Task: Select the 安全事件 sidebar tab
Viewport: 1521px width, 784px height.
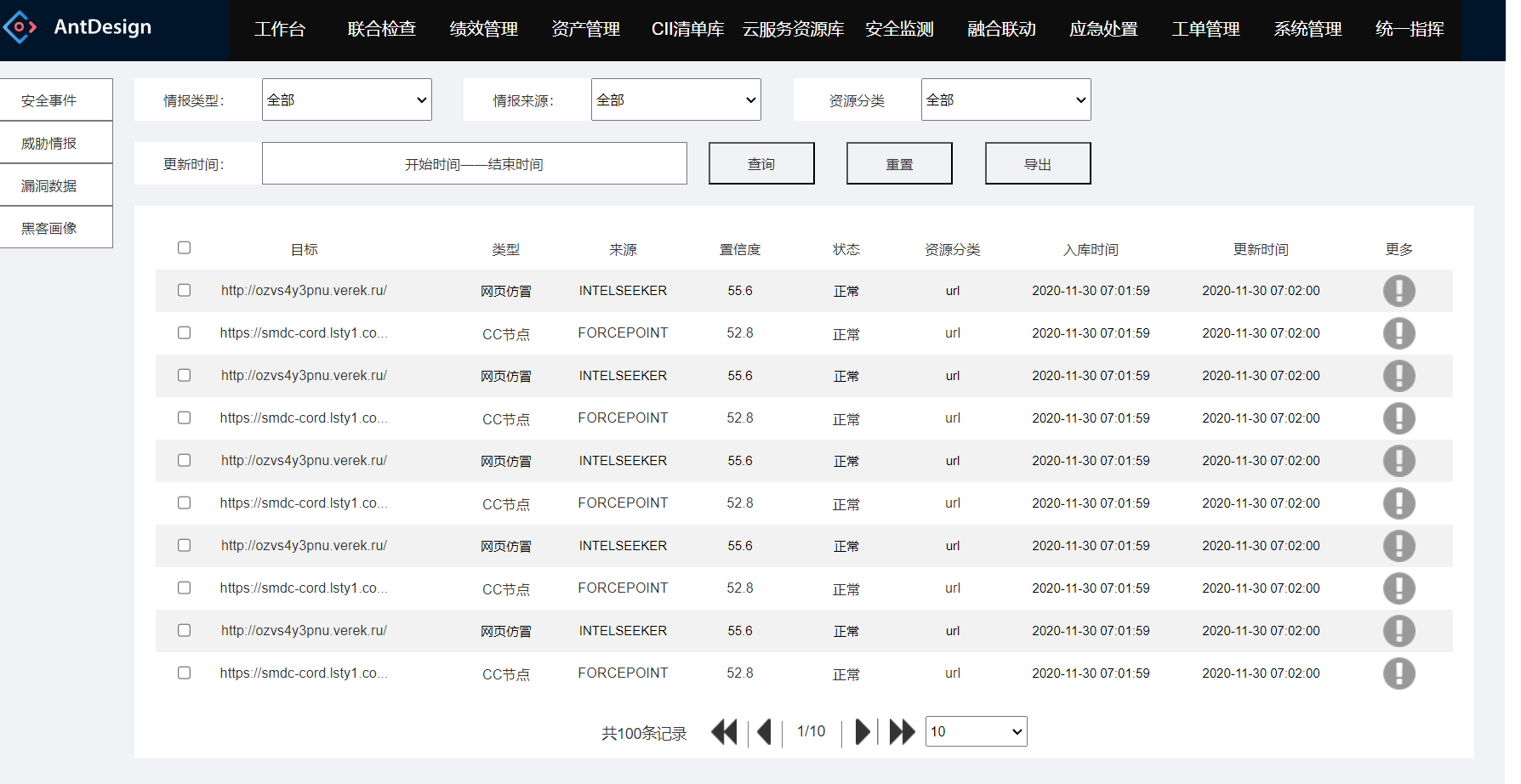Action: (56, 99)
